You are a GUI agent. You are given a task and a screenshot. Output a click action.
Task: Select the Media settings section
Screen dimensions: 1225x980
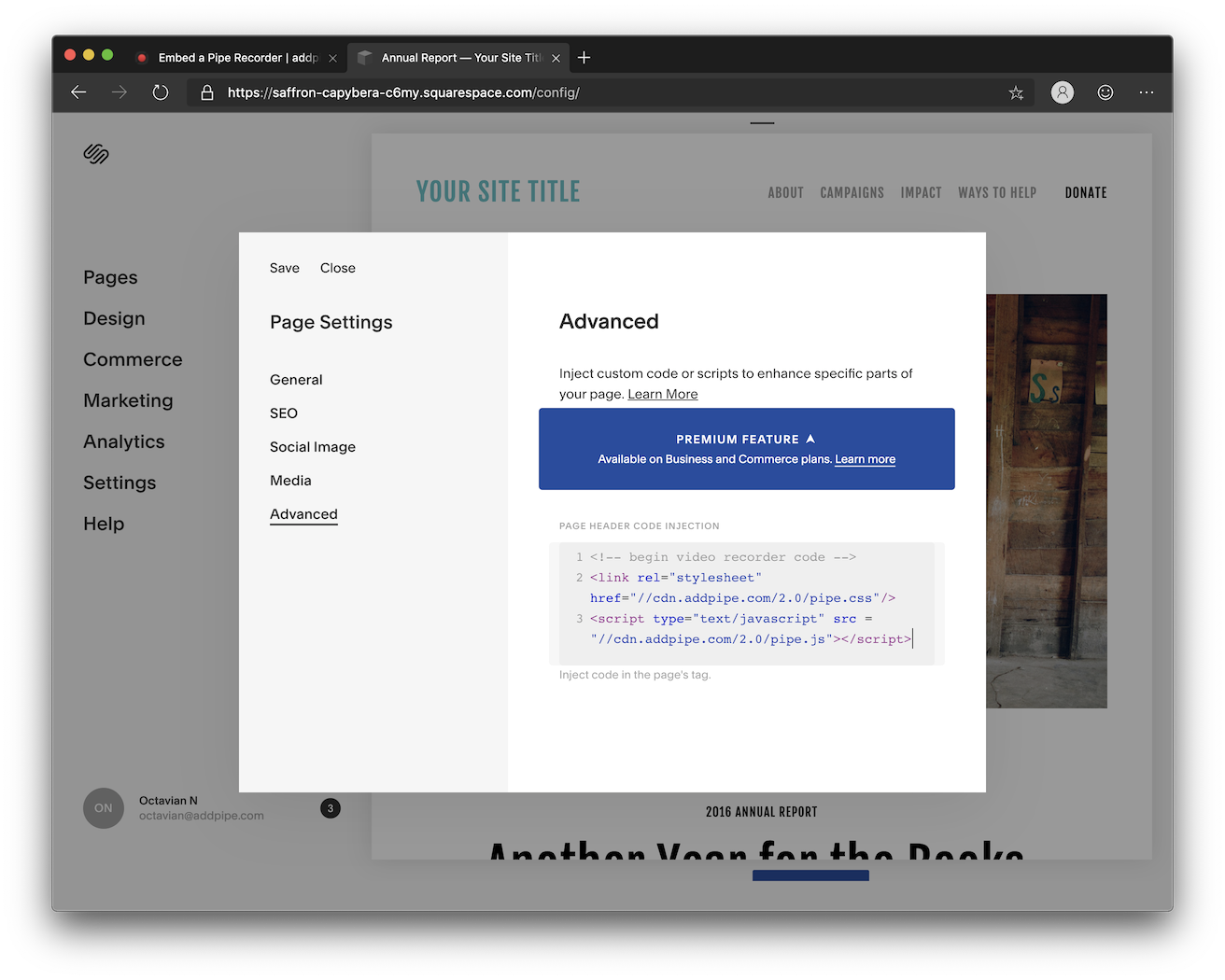(290, 480)
